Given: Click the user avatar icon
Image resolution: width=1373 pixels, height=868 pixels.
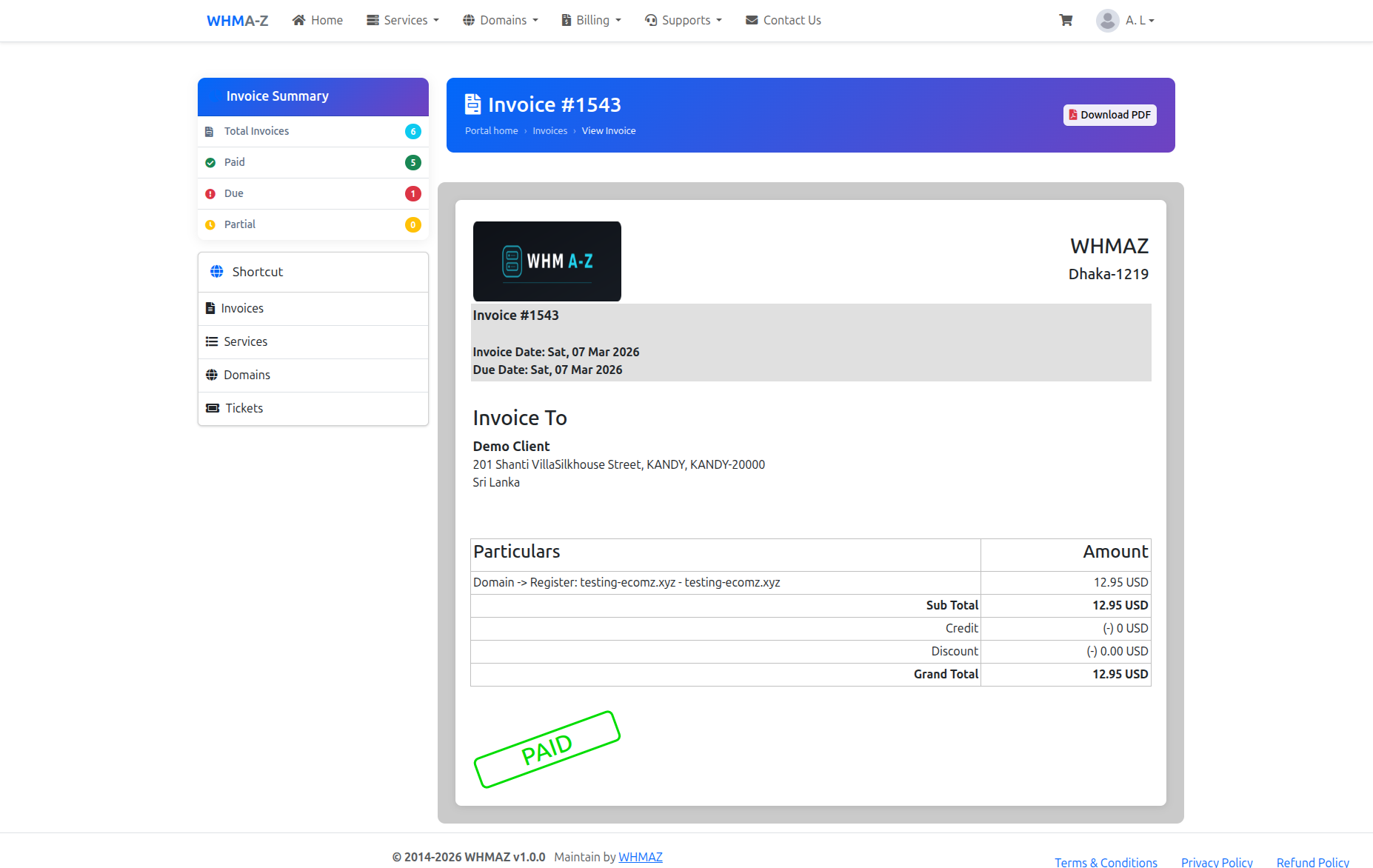Looking at the screenshot, I should click(1107, 20).
